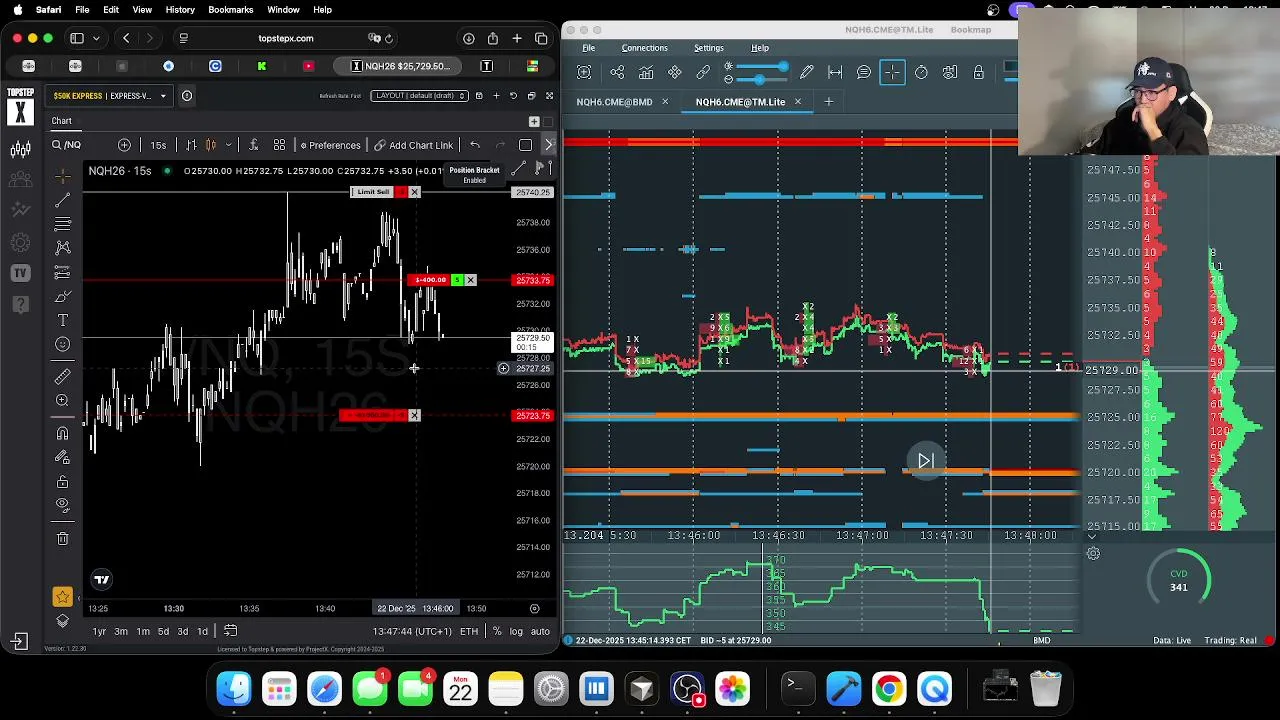Open the gear settings in TopstepX sidebar
Screen dimensions: 1280x720
[20, 242]
